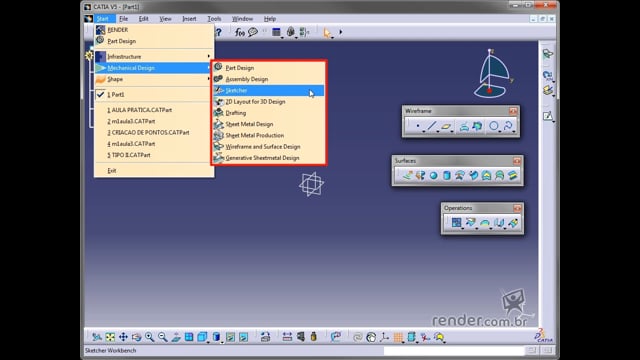Select the Point tool in Wireframe toolbar
This screenshot has width=640, height=360.
tap(418, 126)
